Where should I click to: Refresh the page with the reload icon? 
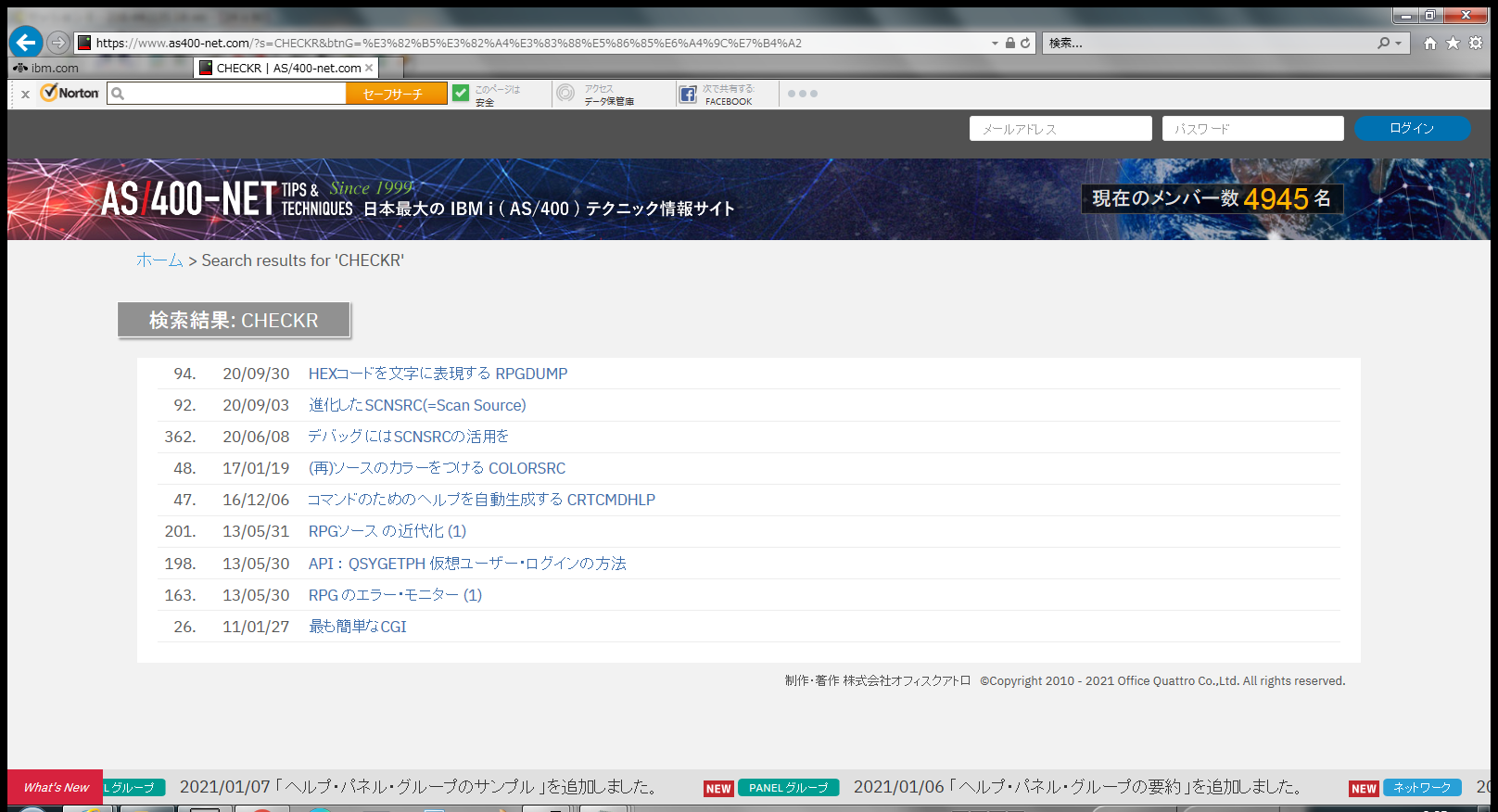coord(1025,43)
